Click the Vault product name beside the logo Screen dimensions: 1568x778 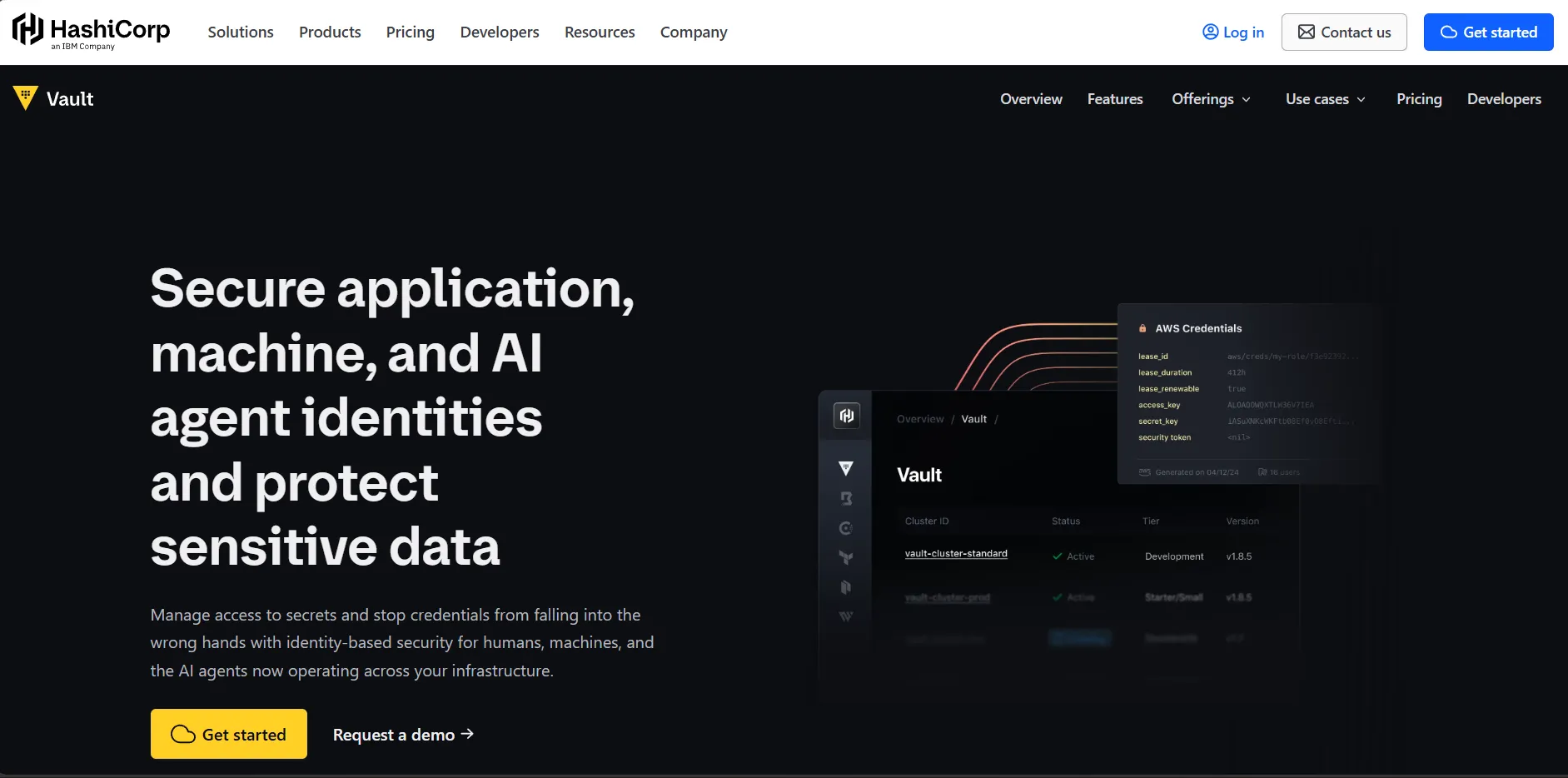(x=70, y=98)
